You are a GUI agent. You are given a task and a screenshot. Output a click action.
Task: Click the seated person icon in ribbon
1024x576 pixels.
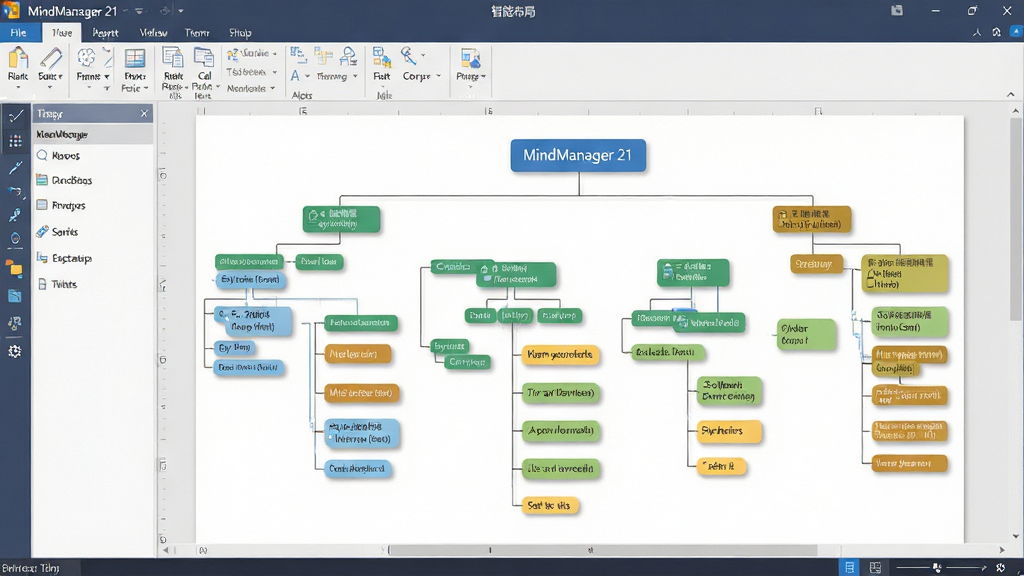tap(349, 57)
